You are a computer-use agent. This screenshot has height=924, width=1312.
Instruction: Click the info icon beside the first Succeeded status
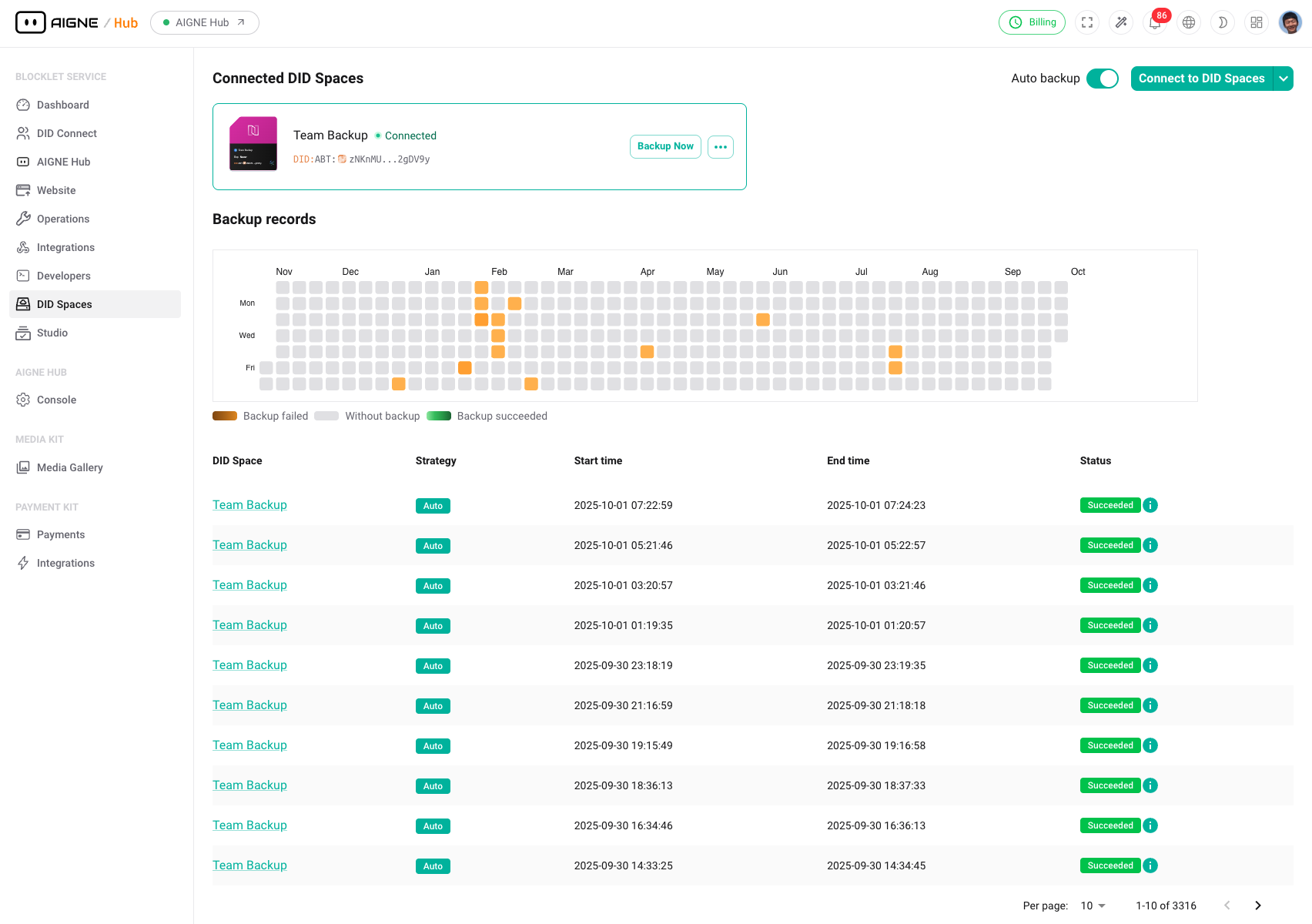click(1150, 505)
